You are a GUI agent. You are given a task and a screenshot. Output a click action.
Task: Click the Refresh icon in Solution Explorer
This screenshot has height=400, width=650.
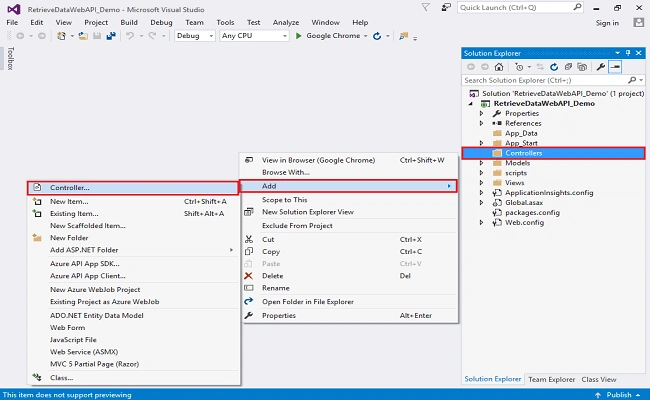coord(554,67)
